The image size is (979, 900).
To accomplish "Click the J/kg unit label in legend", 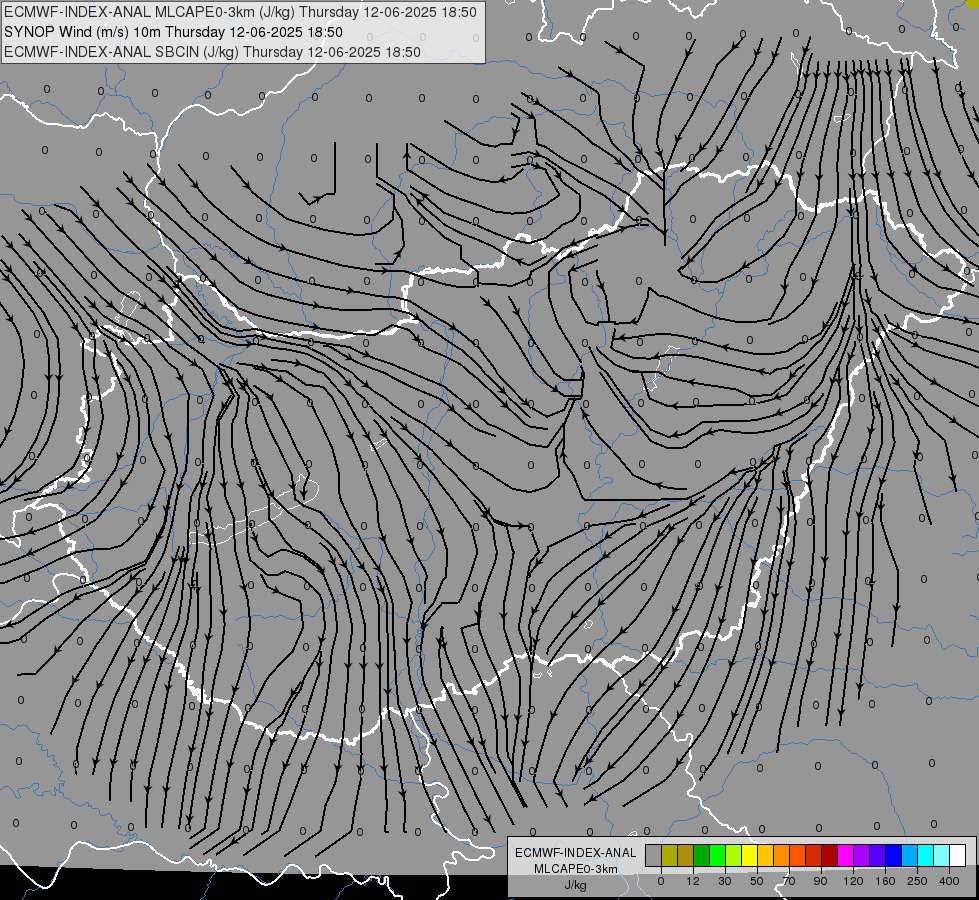I will [575, 885].
